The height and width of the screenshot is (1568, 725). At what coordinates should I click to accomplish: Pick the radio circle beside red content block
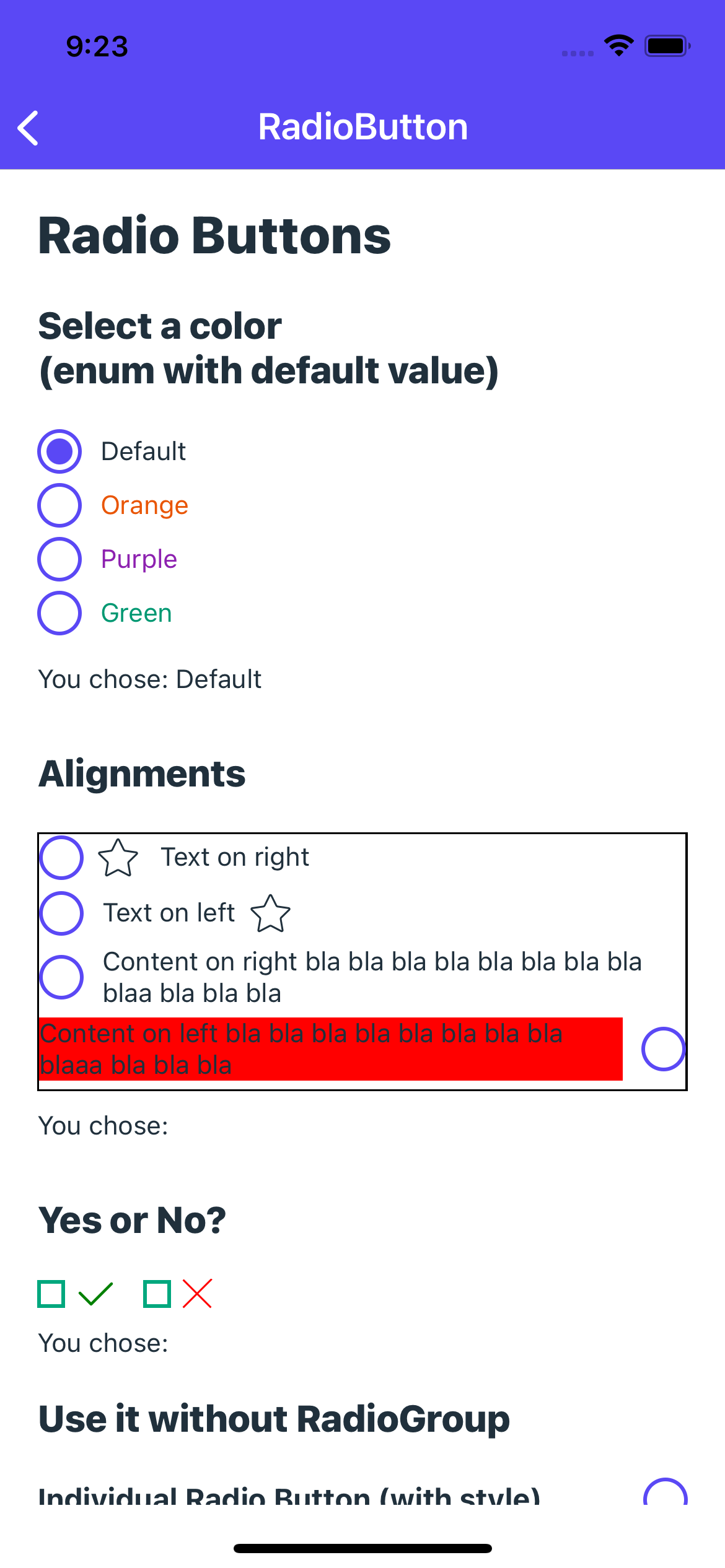coord(664,1049)
